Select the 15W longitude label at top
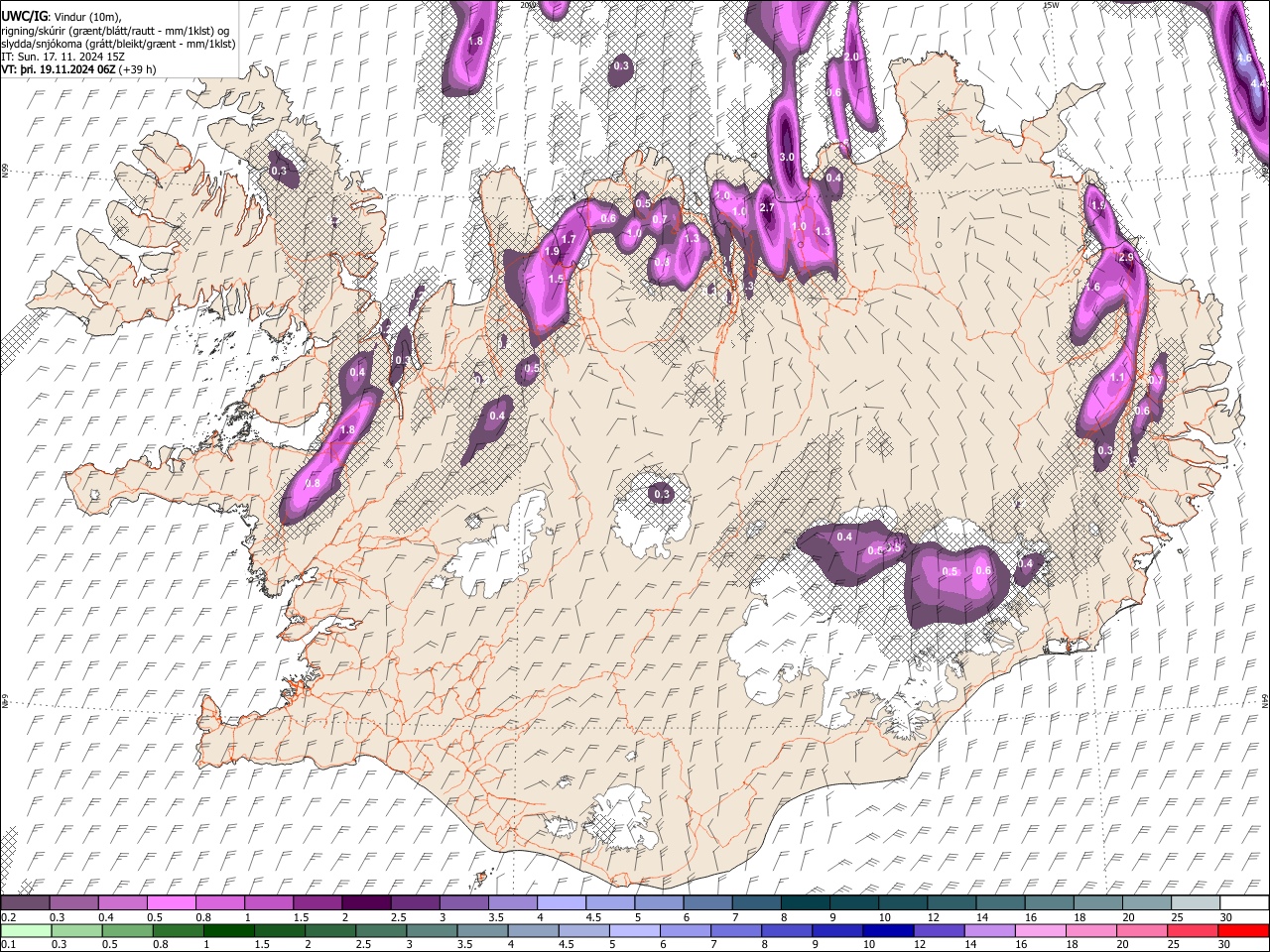Screen dimensions: 1270x952 point(1051,5)
